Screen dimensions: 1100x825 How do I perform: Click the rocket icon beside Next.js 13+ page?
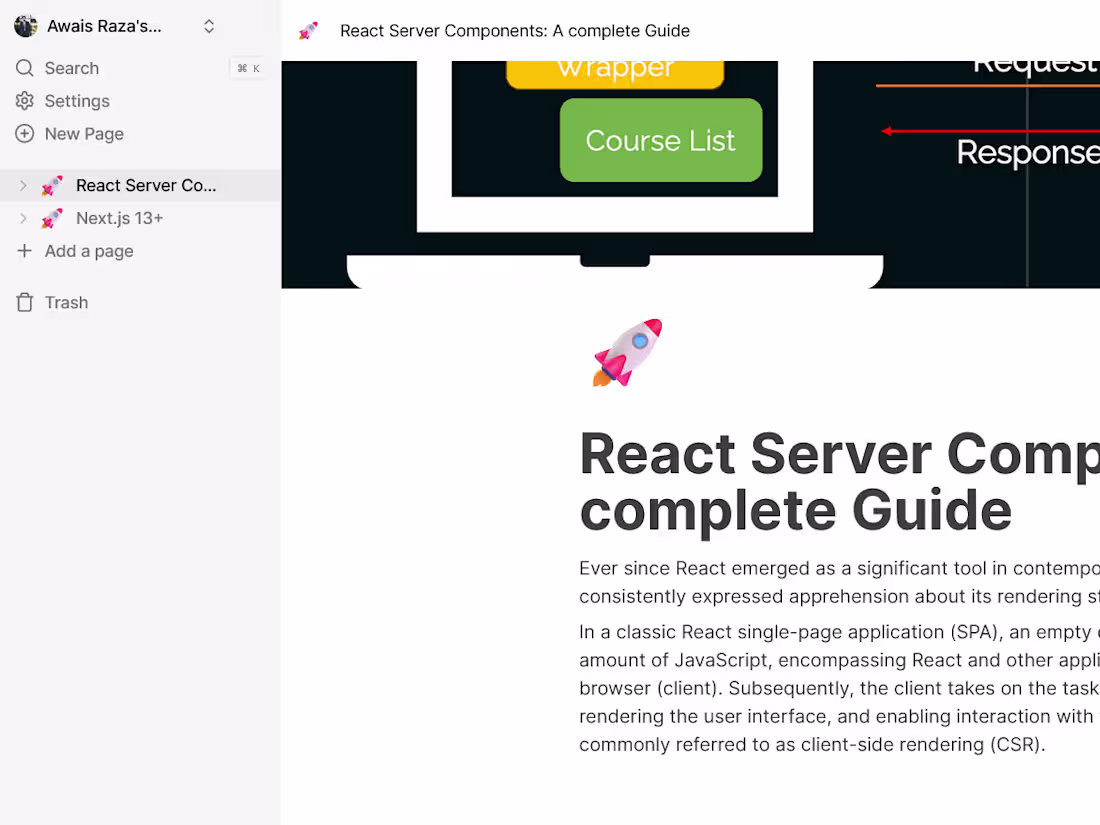52,218
